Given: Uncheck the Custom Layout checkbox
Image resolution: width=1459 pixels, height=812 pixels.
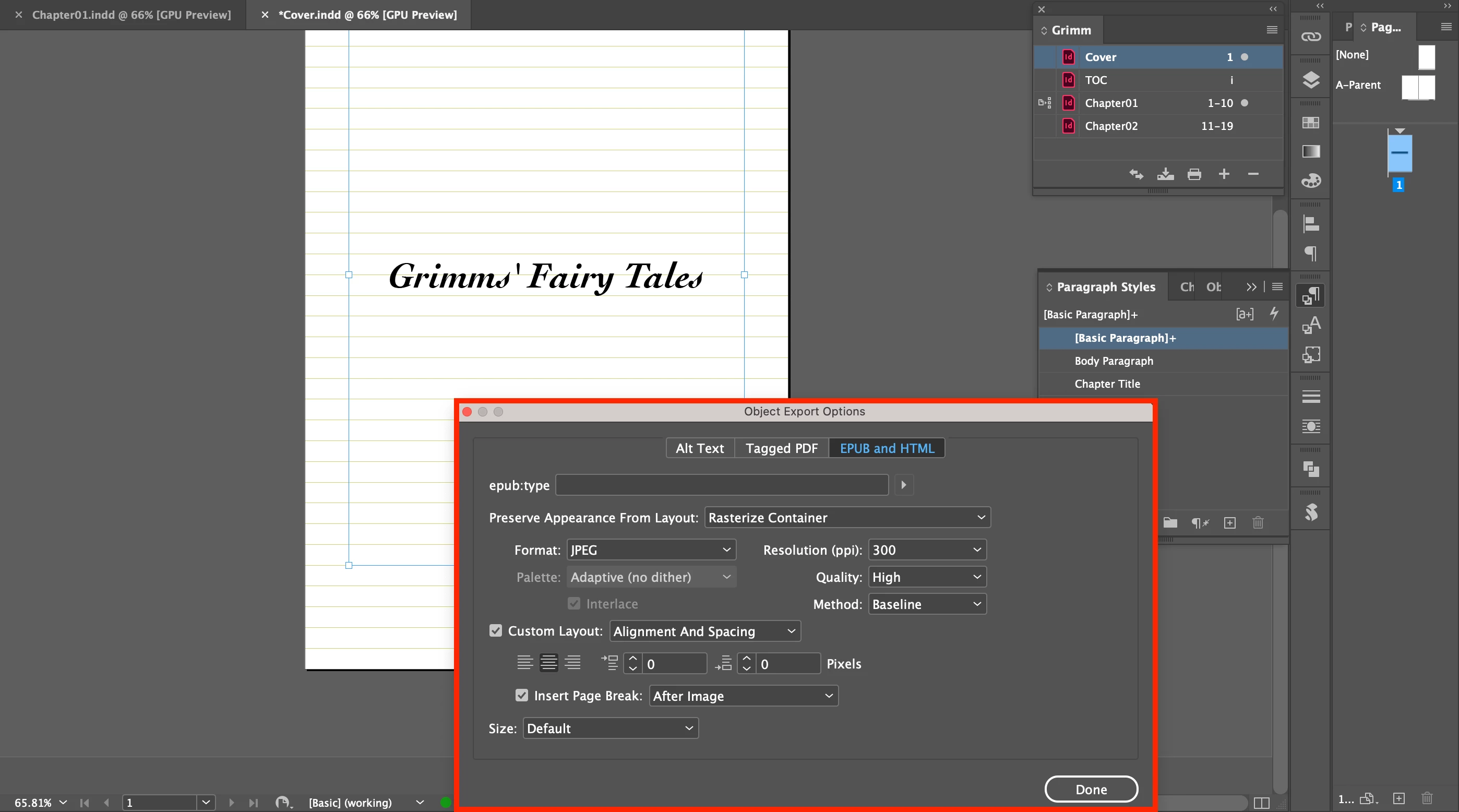Looking at the screenshot, I should click(x=496, y=631).
